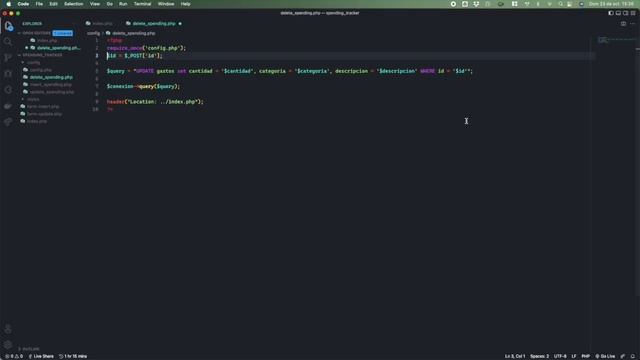Expand the Outline section
This screenshot has width=640, height=360.
(x=29, y=349)
